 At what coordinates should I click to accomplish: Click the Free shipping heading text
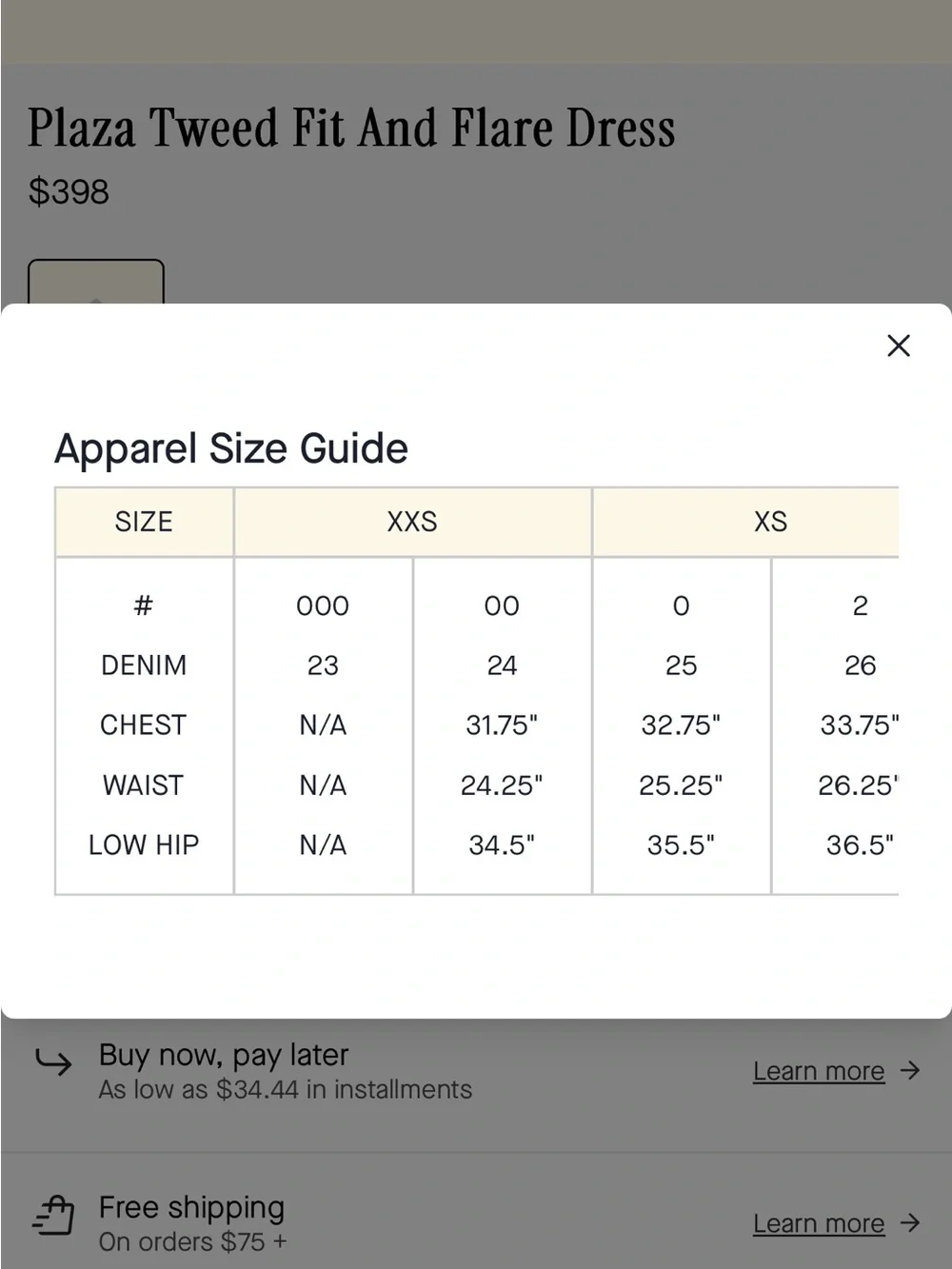pos(191,1208)
